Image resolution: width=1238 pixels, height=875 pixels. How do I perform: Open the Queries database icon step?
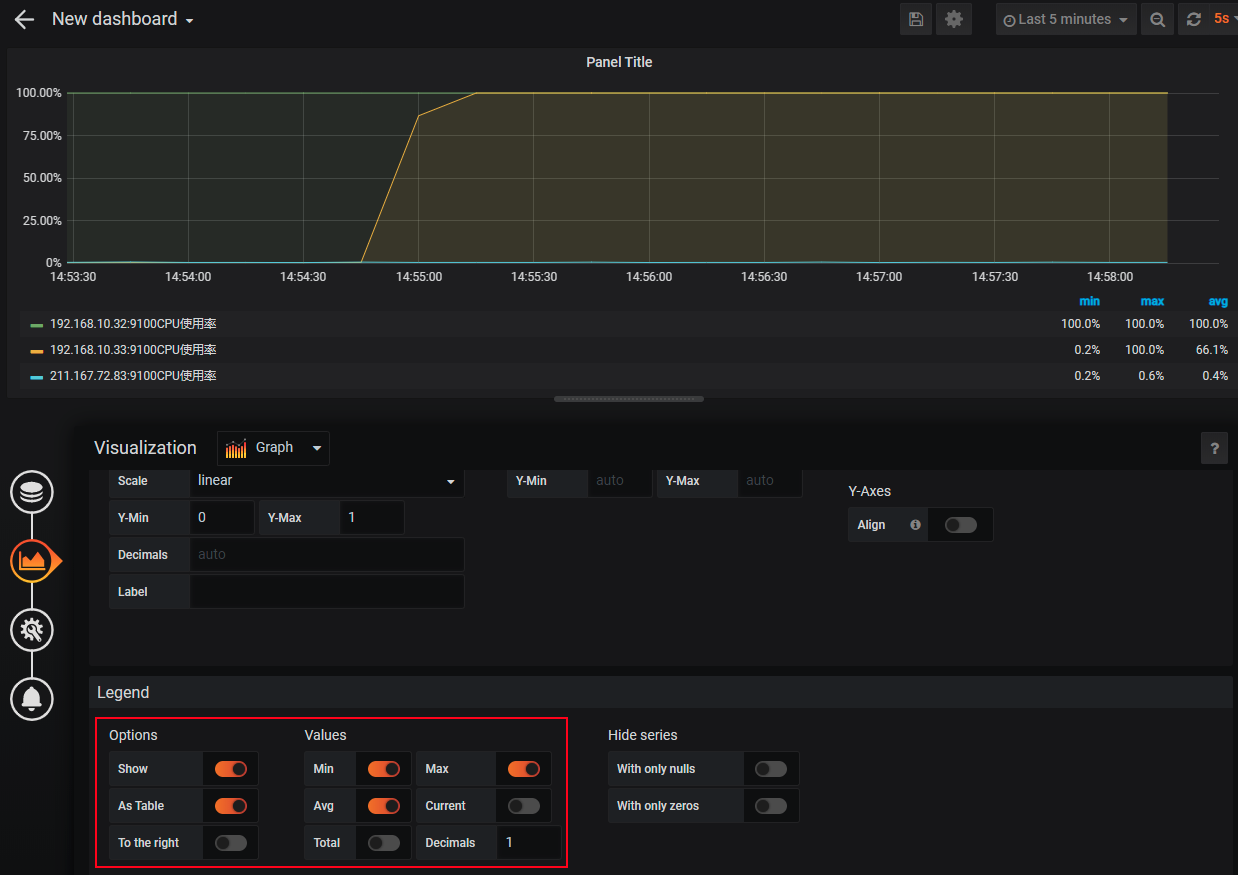tap(32, 492)
